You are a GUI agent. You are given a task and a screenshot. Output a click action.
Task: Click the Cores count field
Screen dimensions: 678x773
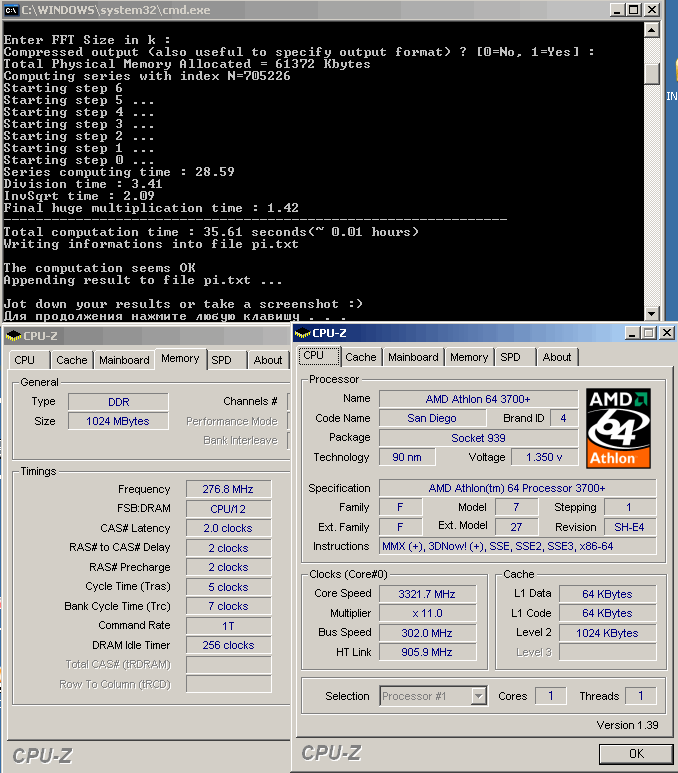click(551, 696)
